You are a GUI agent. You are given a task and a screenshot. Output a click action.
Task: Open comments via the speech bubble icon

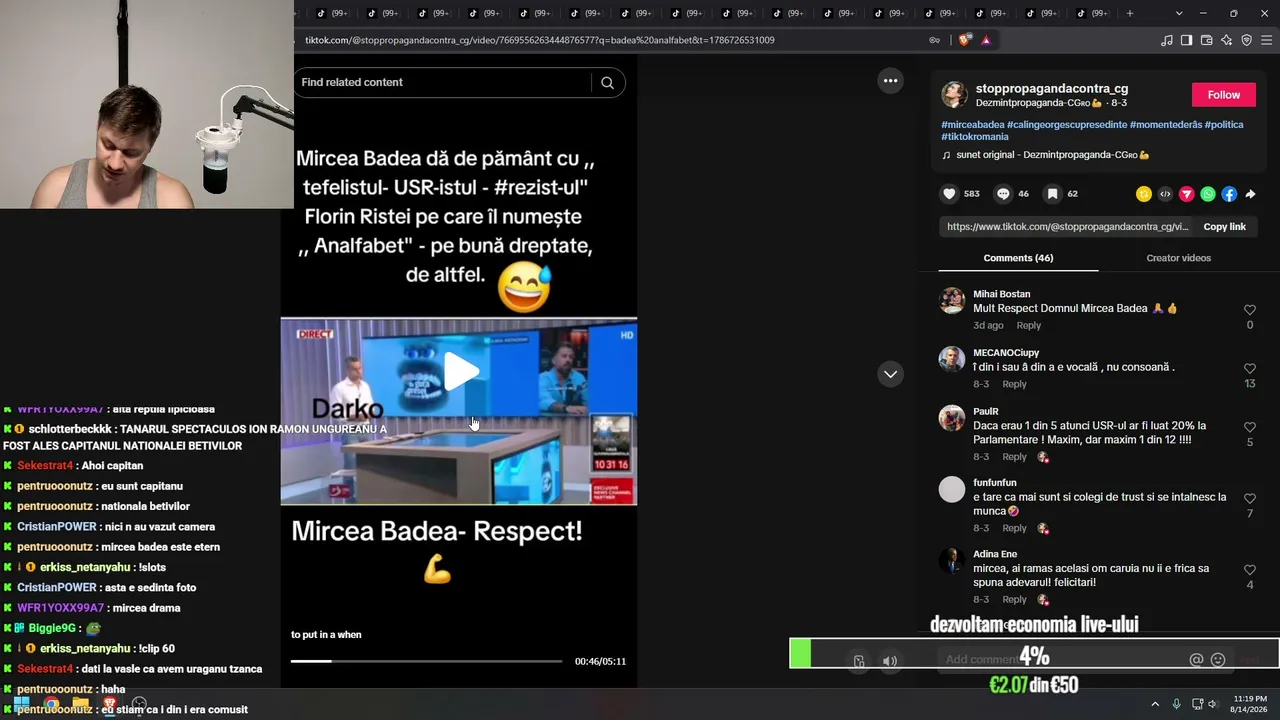click(x=1003, y=194)
